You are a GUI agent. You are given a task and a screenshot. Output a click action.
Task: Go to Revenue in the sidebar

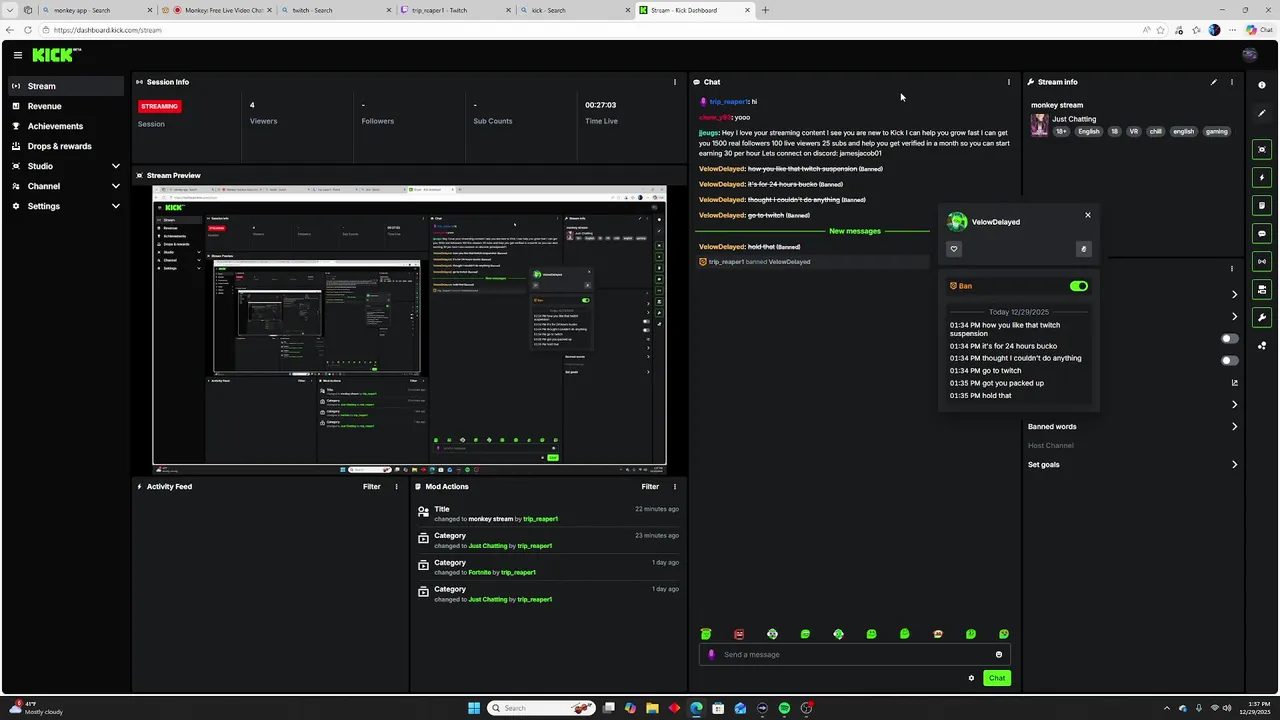pos(66,106)
